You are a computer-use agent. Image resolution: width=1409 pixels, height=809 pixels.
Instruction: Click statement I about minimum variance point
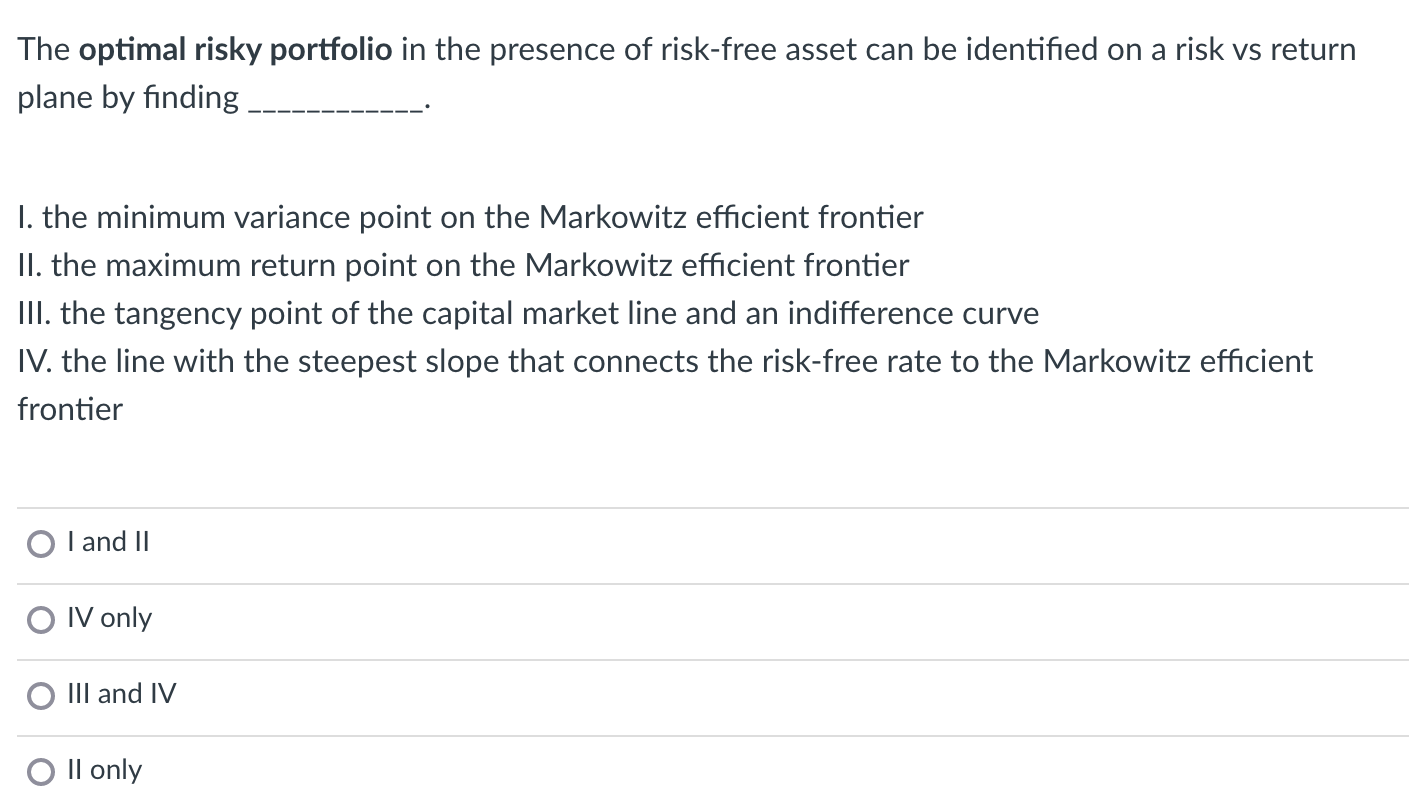[470, 218]
